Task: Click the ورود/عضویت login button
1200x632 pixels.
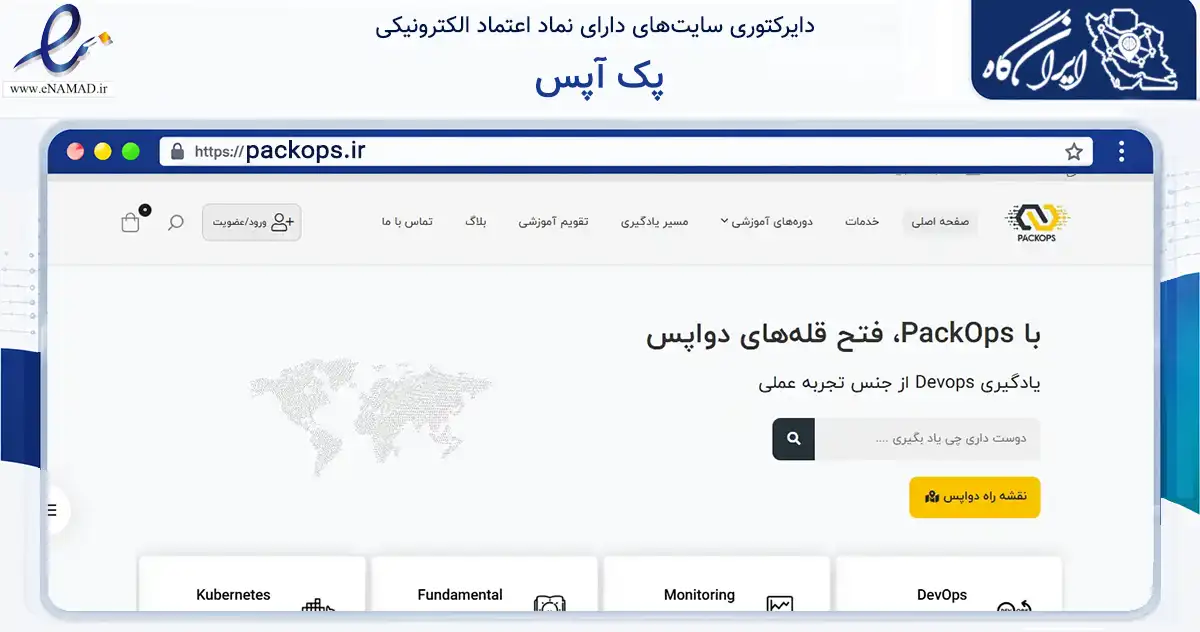Action: pyautogui.click(x=252, y=222)
